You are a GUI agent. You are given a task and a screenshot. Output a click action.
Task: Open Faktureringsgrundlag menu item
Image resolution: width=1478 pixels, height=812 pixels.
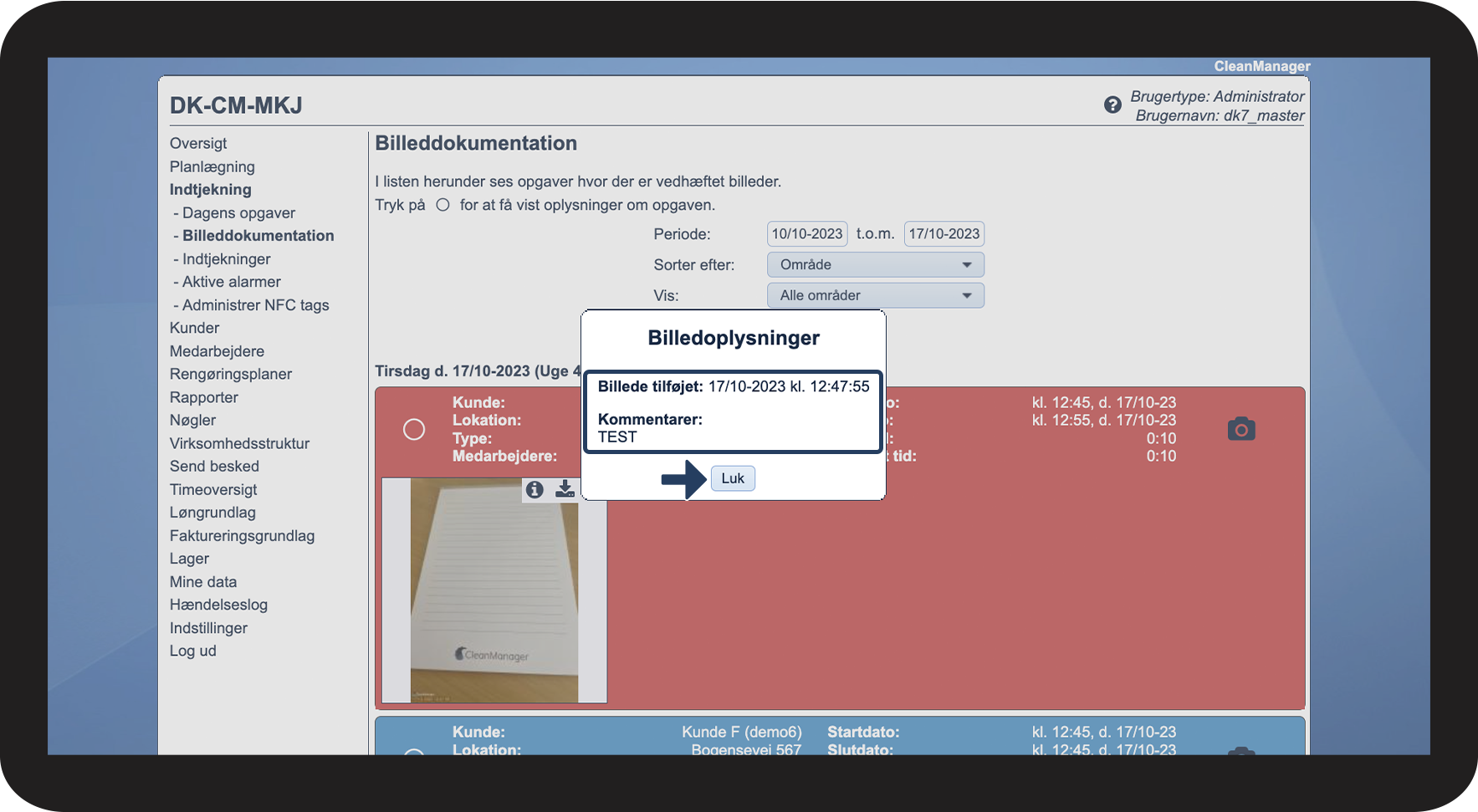[x=243, y=536]
